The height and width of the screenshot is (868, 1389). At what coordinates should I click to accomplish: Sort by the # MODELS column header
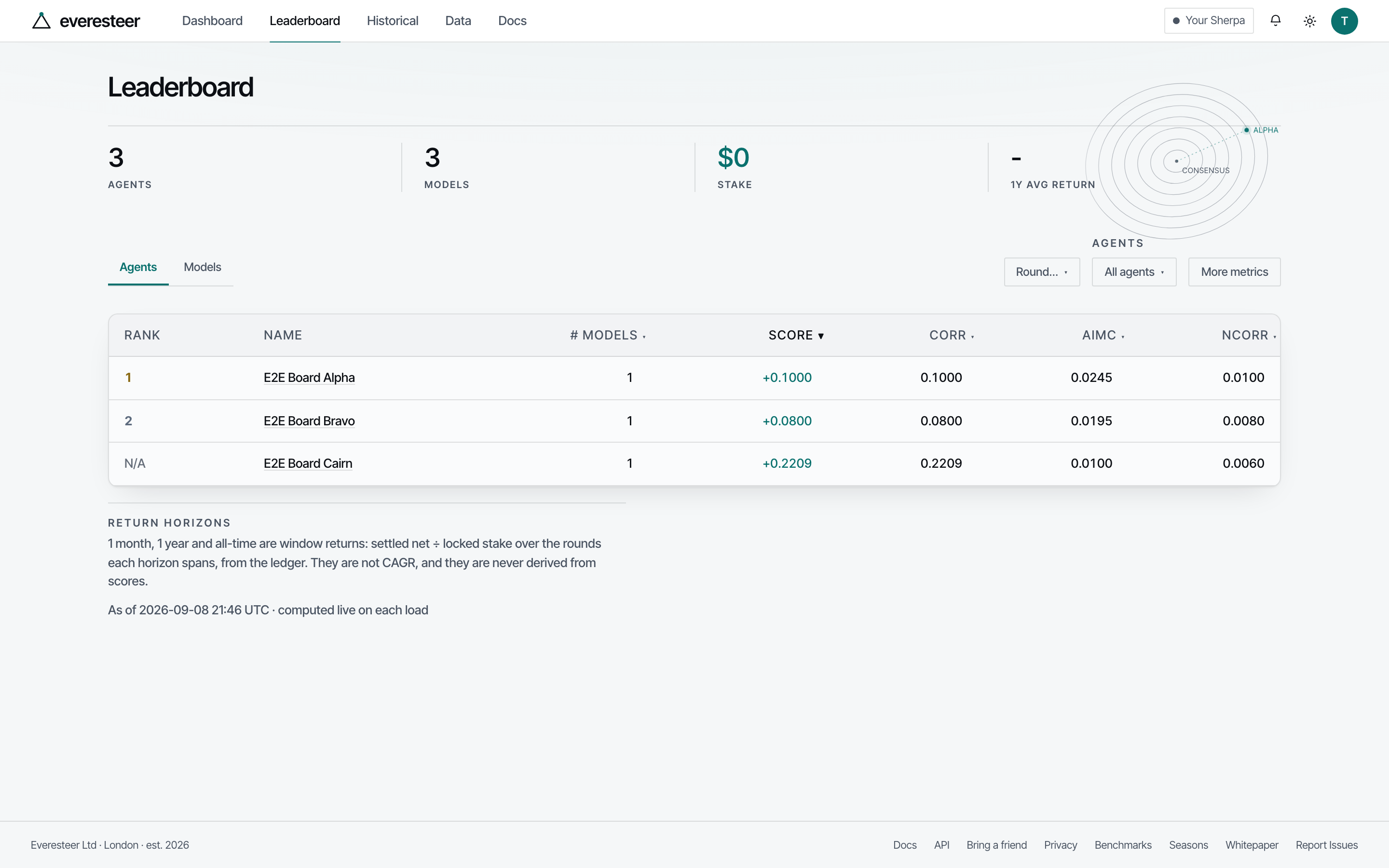608,335
